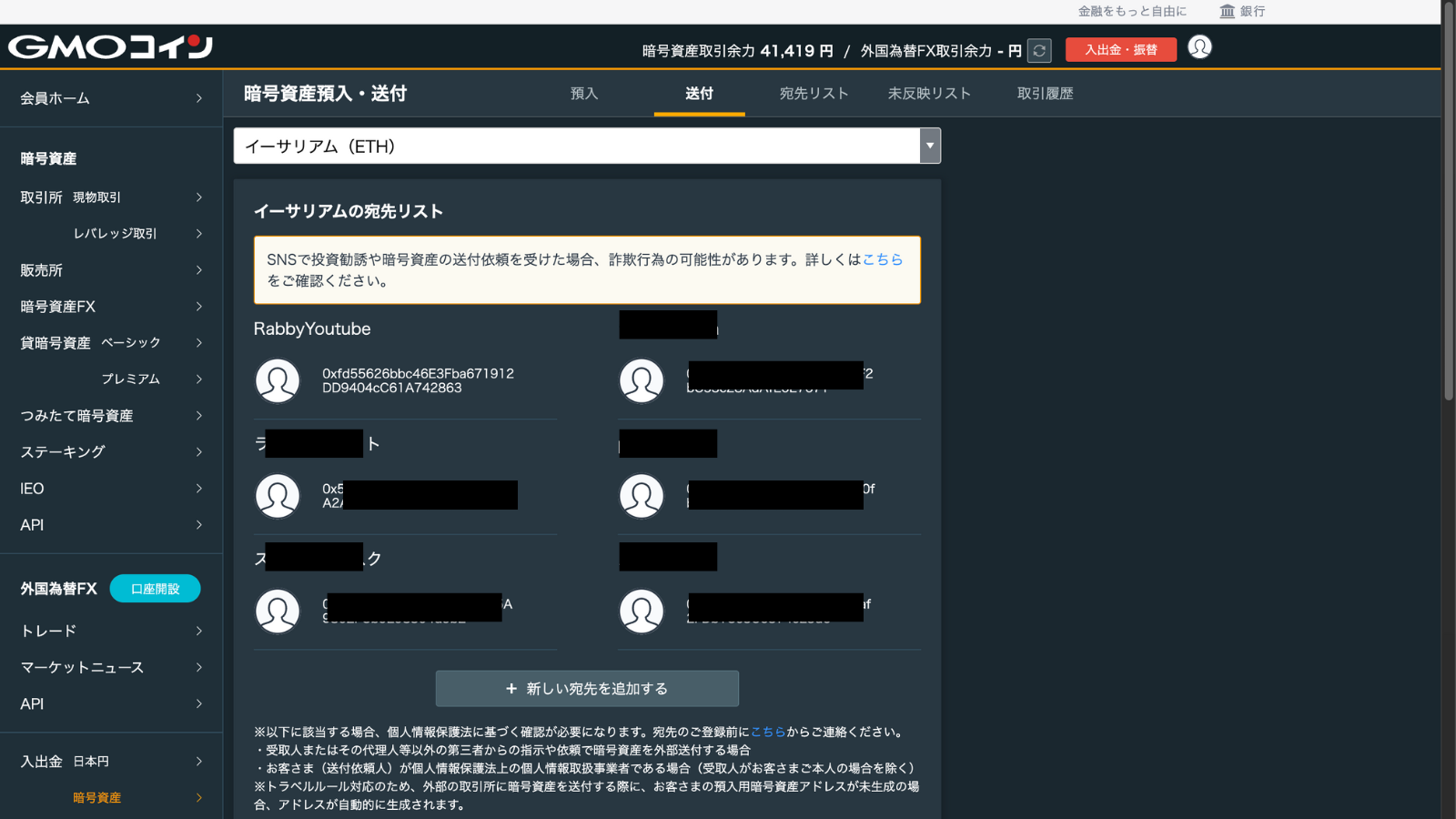Screen dimensions: 1456x819
Task: Click 新しい宛先を追加する button
Action: (587, 689)
